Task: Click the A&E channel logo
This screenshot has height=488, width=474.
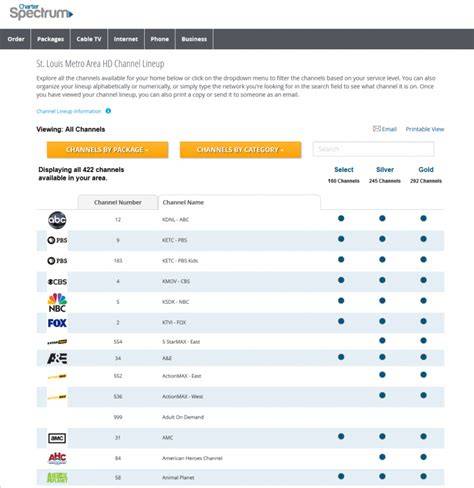Action: point(57,358)
